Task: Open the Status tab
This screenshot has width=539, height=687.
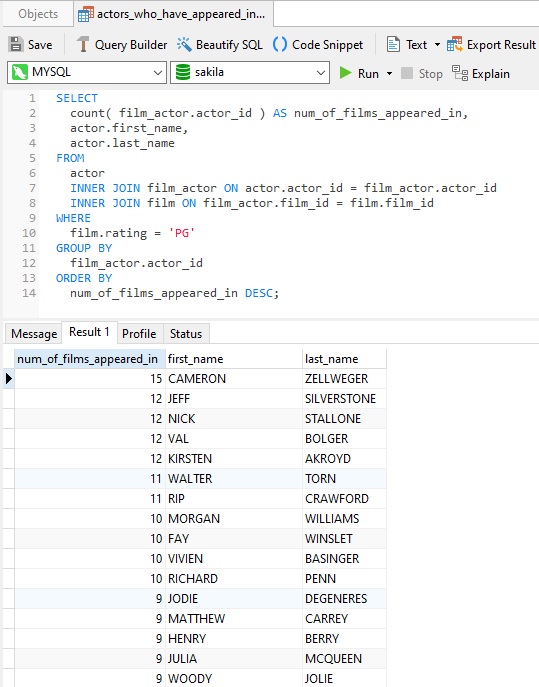Action: (x=186, y=333)
